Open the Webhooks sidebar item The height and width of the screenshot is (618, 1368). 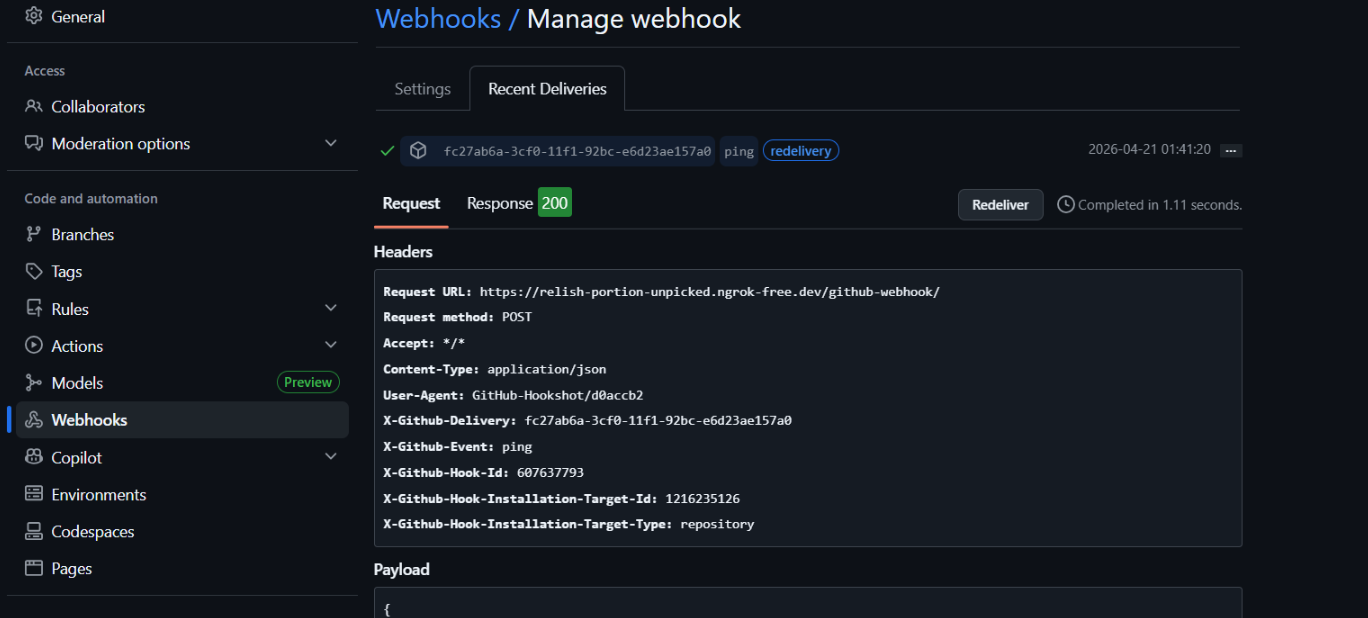point(182,420)
